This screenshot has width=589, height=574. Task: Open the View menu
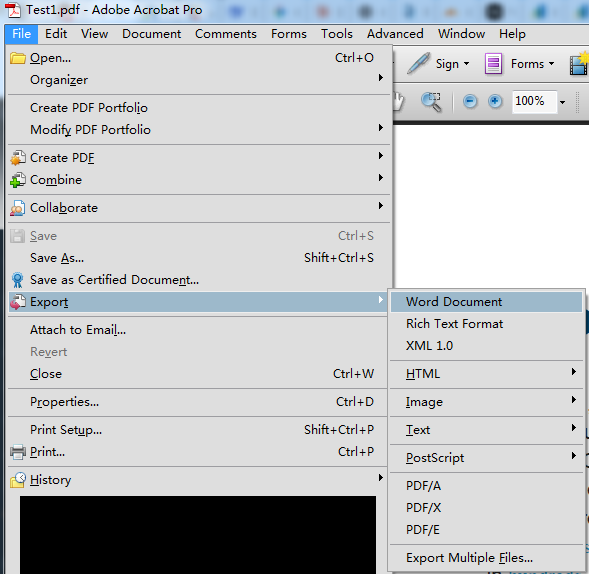click(x=95, y=34)
